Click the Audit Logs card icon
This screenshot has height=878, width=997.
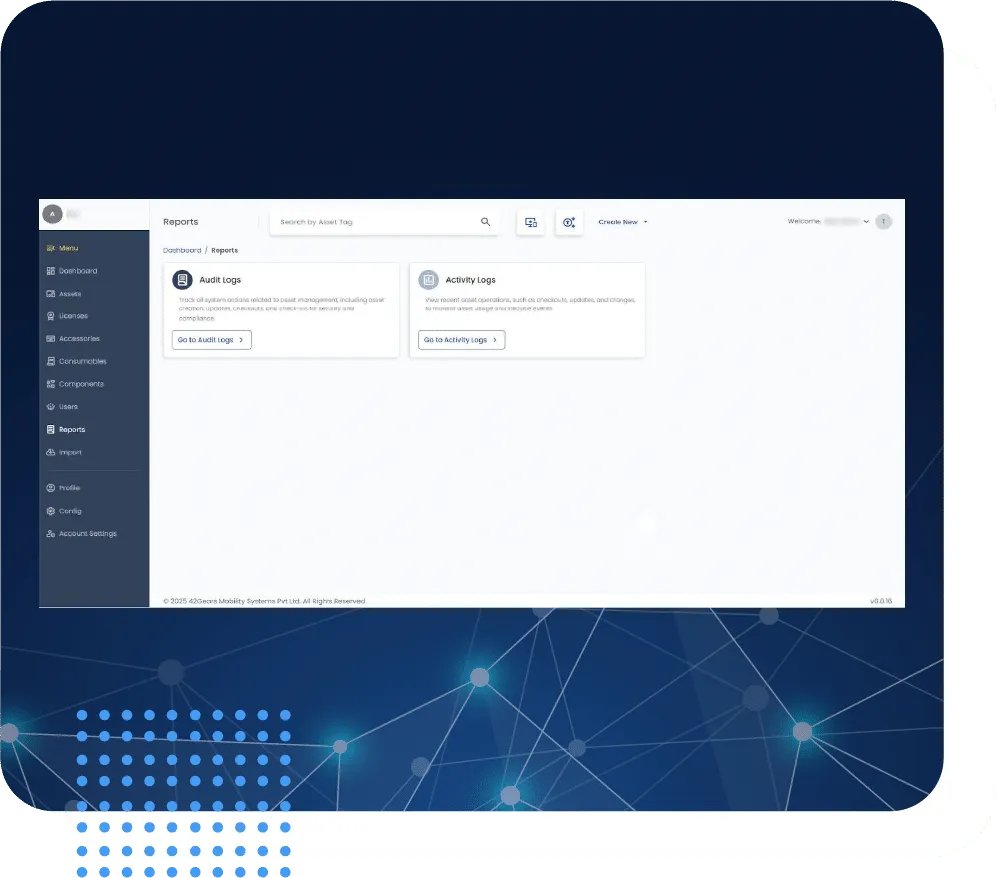tap(182, 280)
